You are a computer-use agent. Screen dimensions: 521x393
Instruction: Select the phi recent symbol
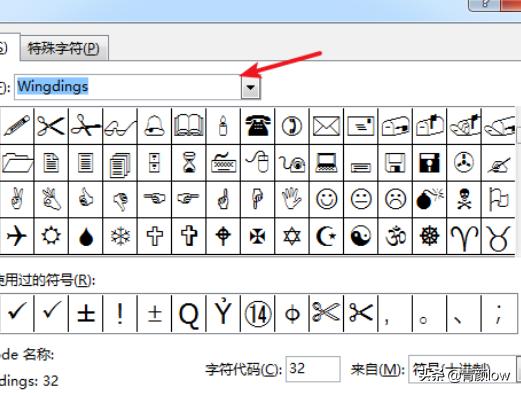pos(292,314)
